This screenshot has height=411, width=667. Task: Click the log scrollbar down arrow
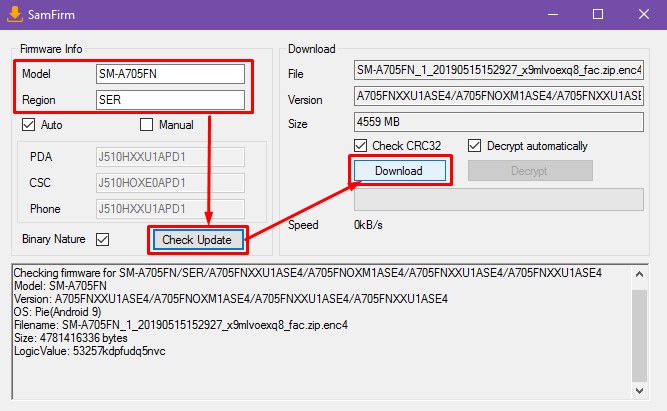click(639, 390)
